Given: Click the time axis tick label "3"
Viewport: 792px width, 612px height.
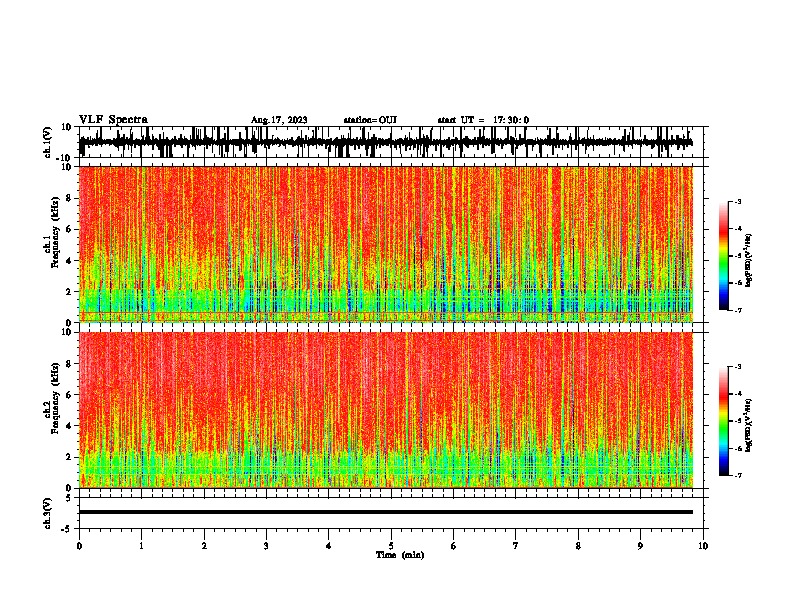Looking at the screenshot, I should click(x=266, y=546).
